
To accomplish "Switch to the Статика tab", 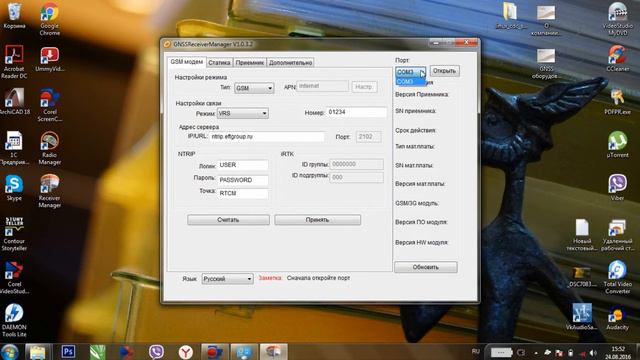I will tap(219, 63).
